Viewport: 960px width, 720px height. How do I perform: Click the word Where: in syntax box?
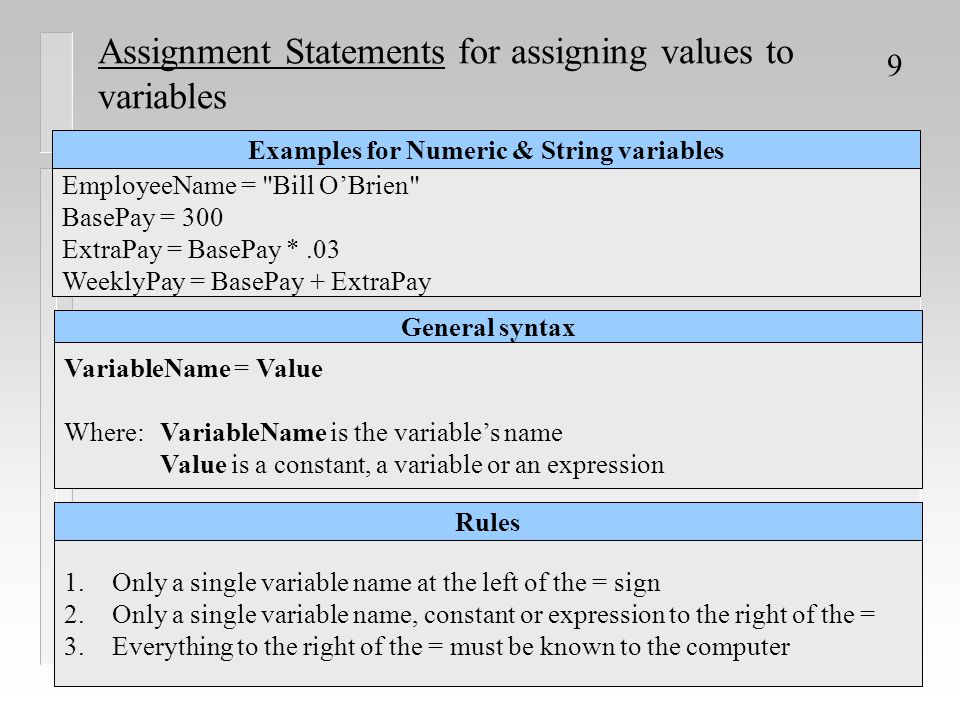[104, 432]
